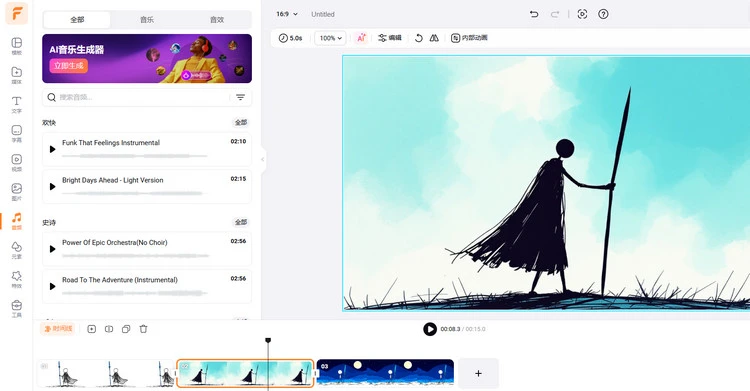The width and height of the screenshot is (750, 391).
Task: Open the Elements (元素) sidebar panel
Action: point(16,250)
